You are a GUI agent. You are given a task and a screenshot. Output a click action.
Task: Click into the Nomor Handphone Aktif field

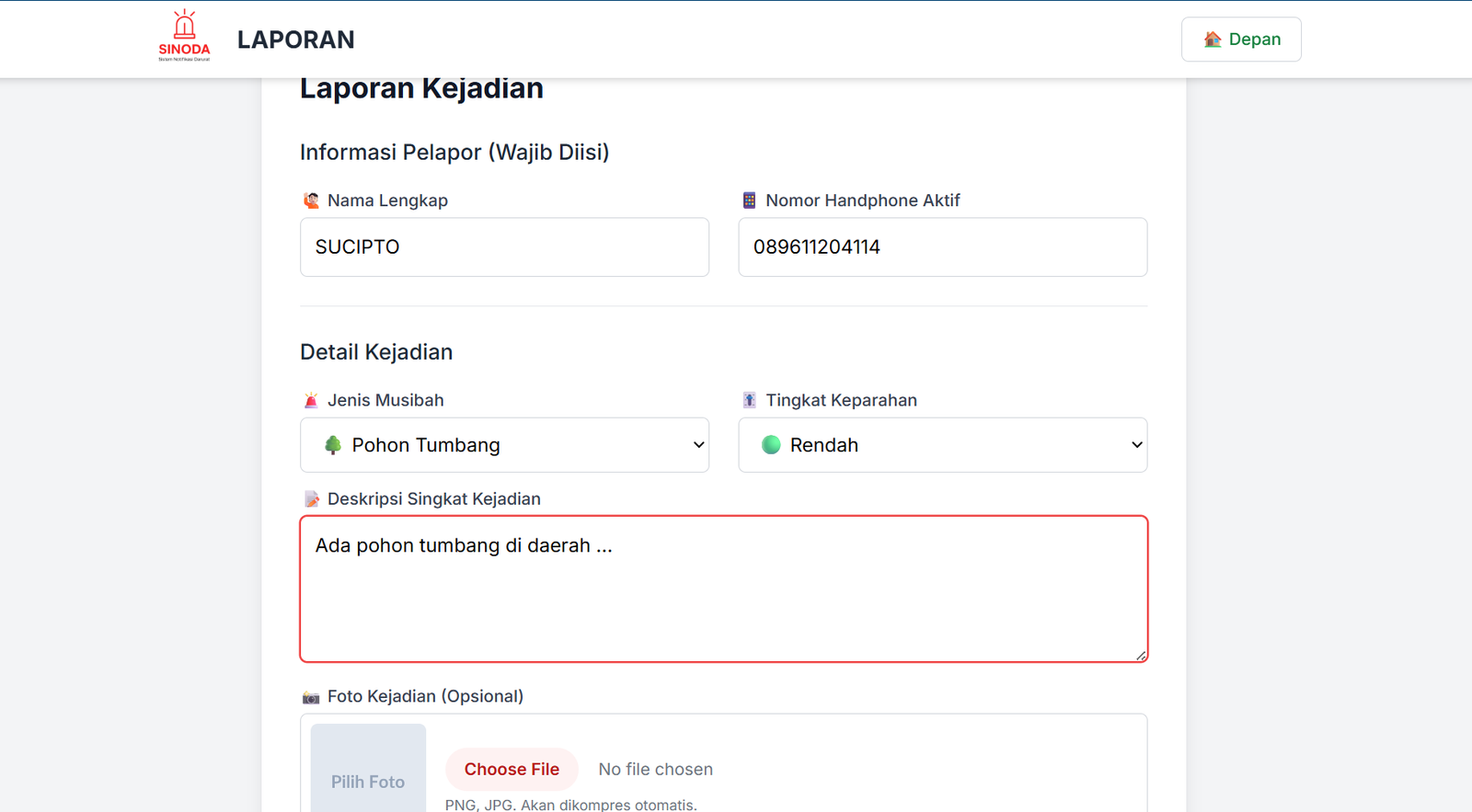[x=942, y=247]
